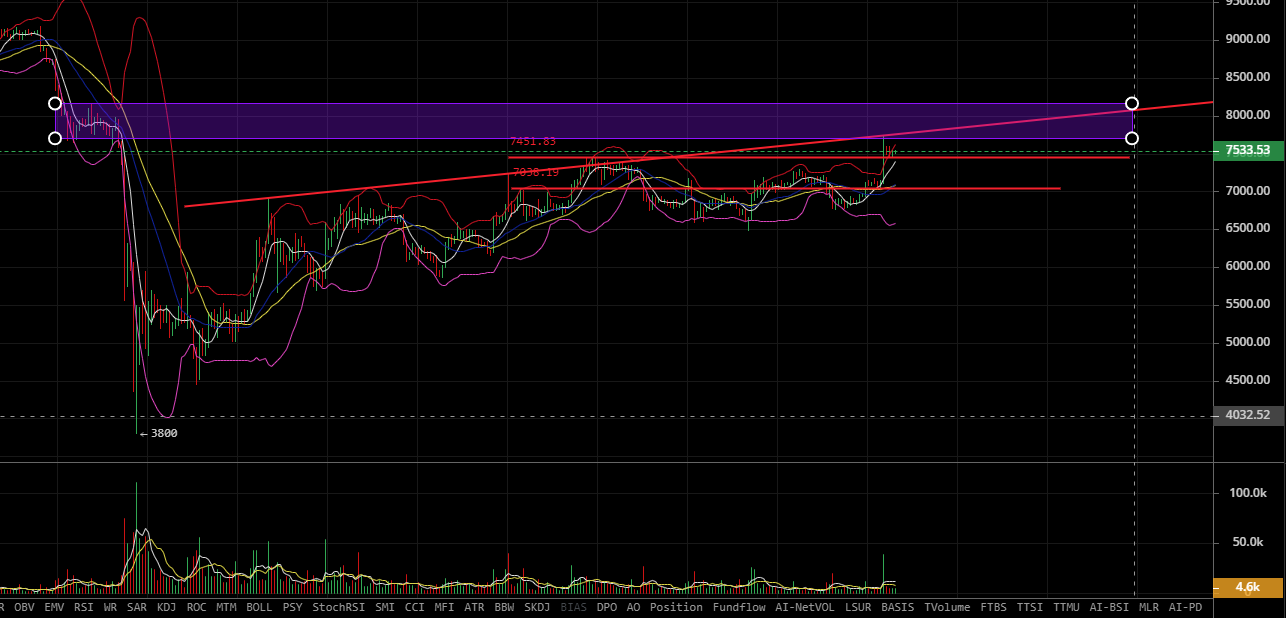Select the SMI indicator tab
Screen dimensions: 1286x618
[x=385, y=607]
